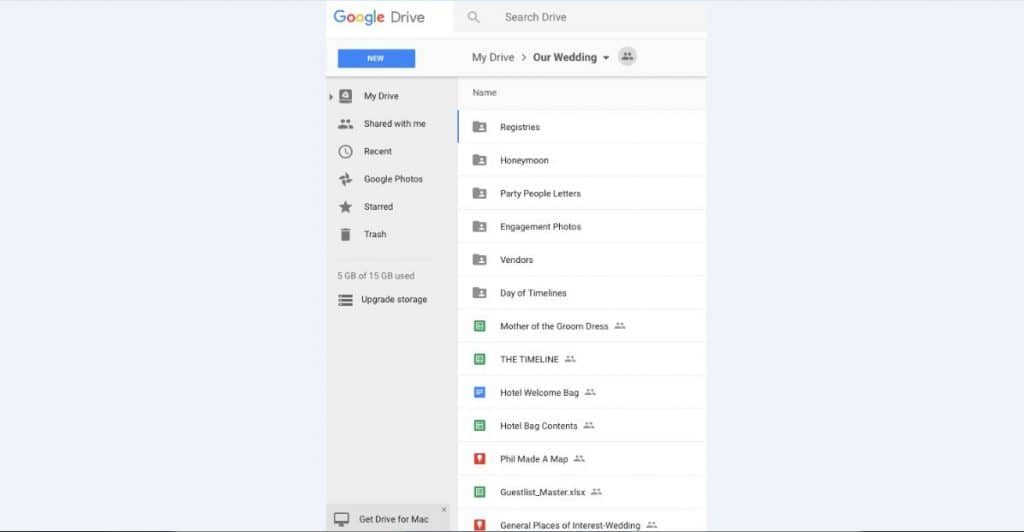Click the Name column header to sort
The height and width of the screenshot is (532, 1024).
tap(484, 93)
